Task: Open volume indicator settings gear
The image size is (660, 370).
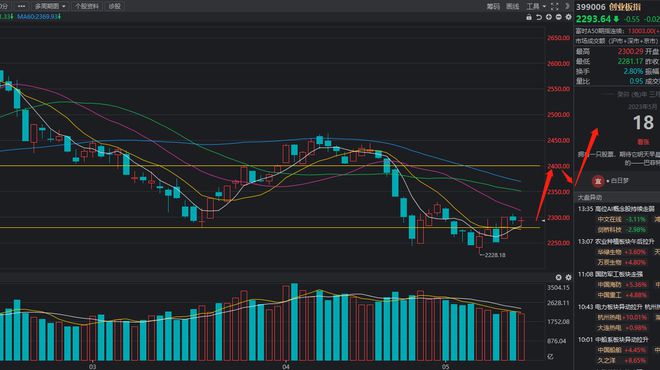Action: click(568, 277)
